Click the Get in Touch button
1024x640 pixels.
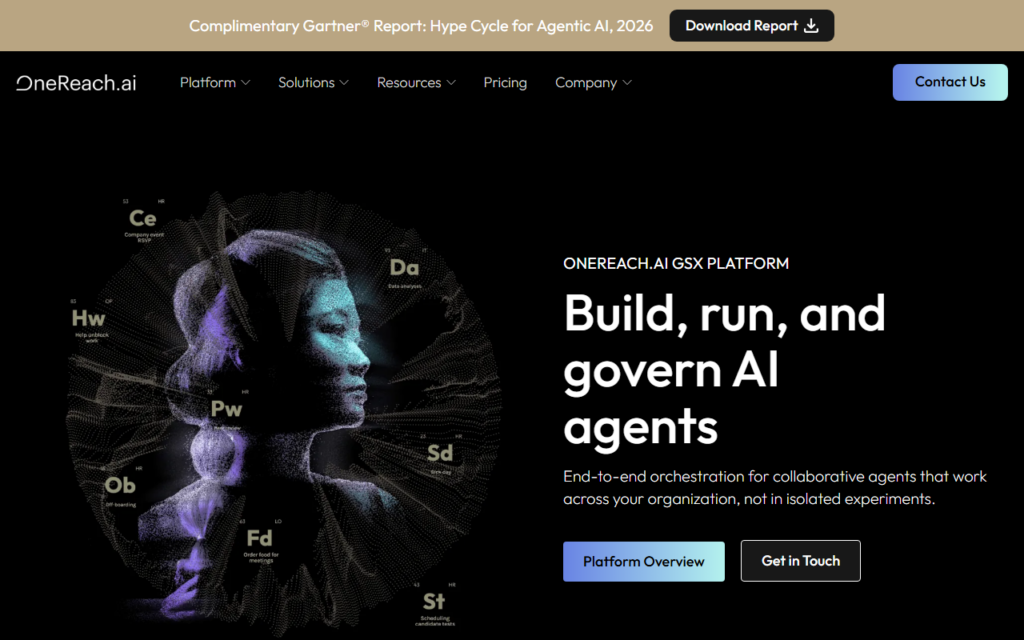click(x=800, y=561)
